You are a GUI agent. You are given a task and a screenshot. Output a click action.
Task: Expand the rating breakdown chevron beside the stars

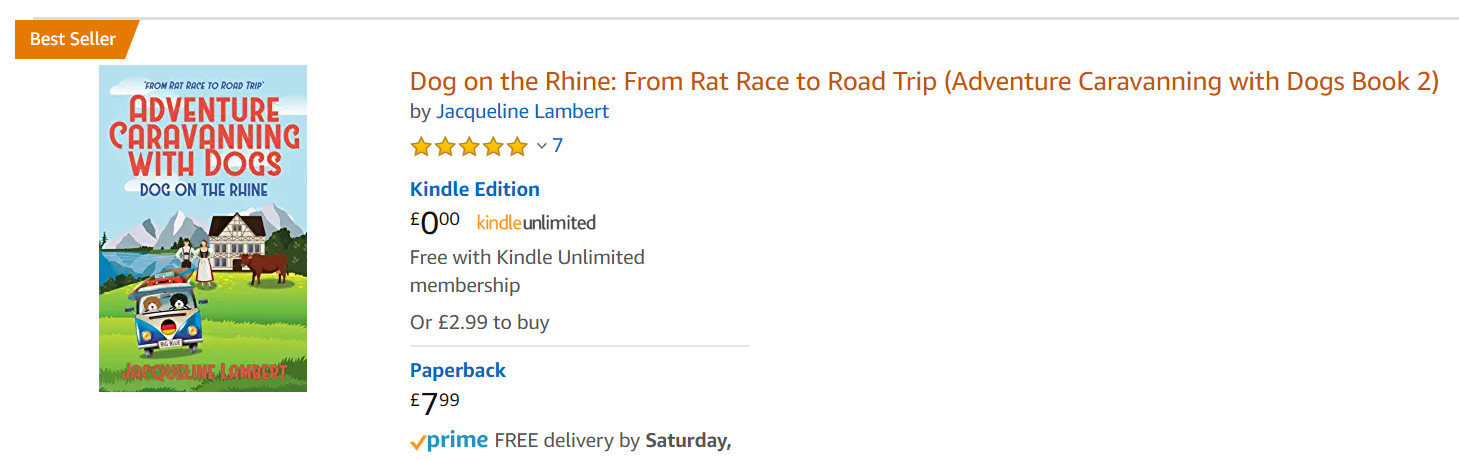pos(541,146)
